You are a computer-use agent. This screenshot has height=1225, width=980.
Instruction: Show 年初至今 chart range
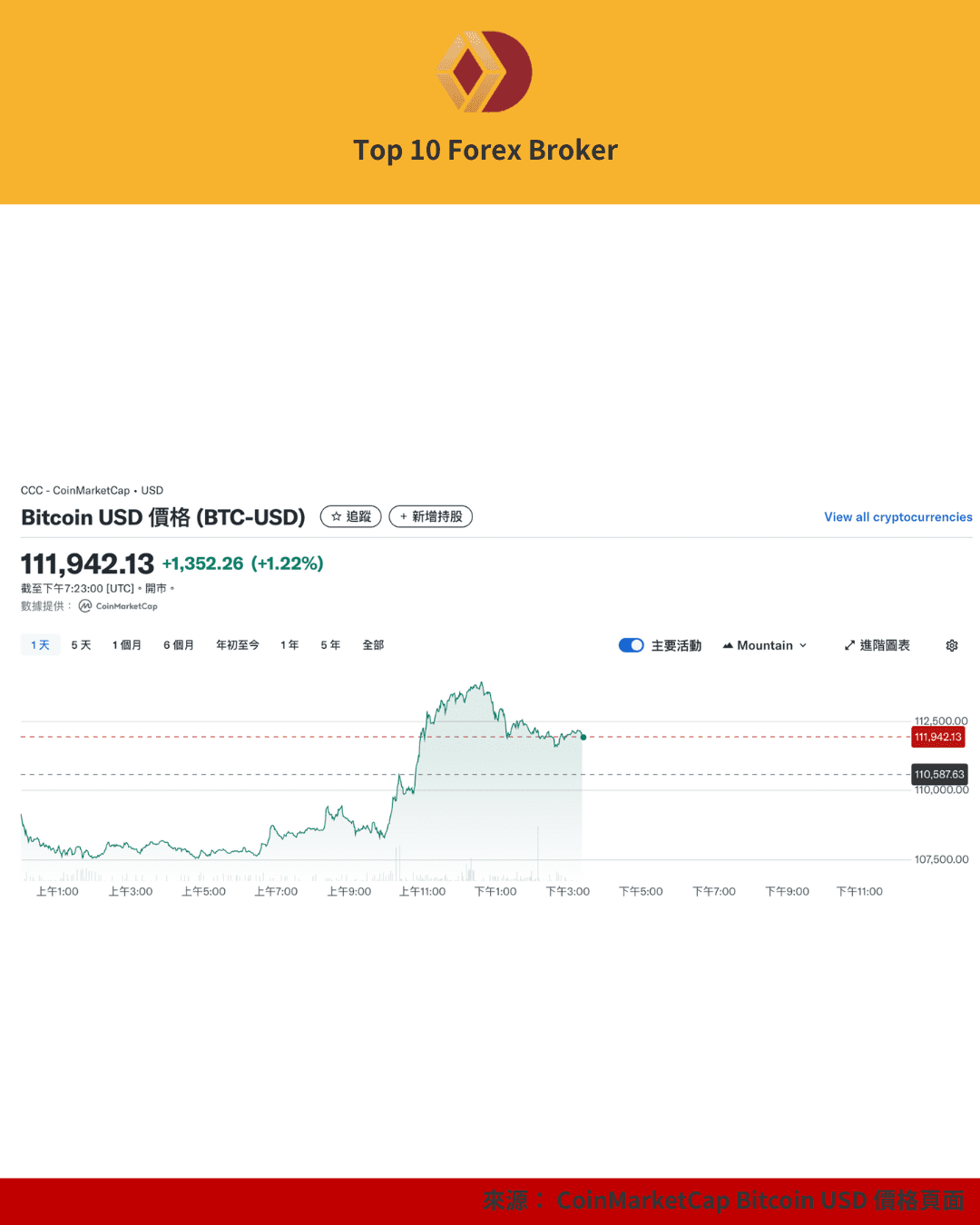[x=237, y=645]
